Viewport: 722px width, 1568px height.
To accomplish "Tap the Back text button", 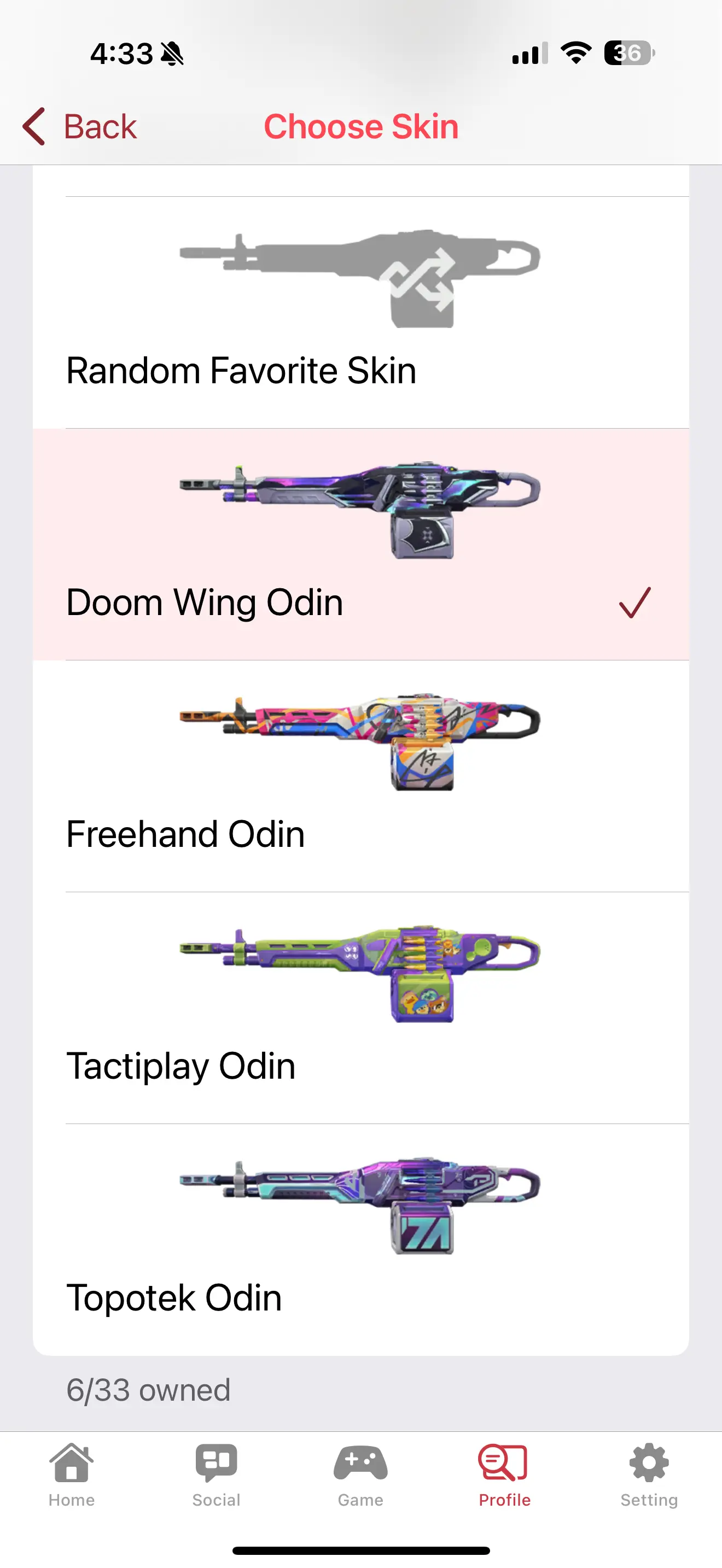I will click(x=101, y=127).
